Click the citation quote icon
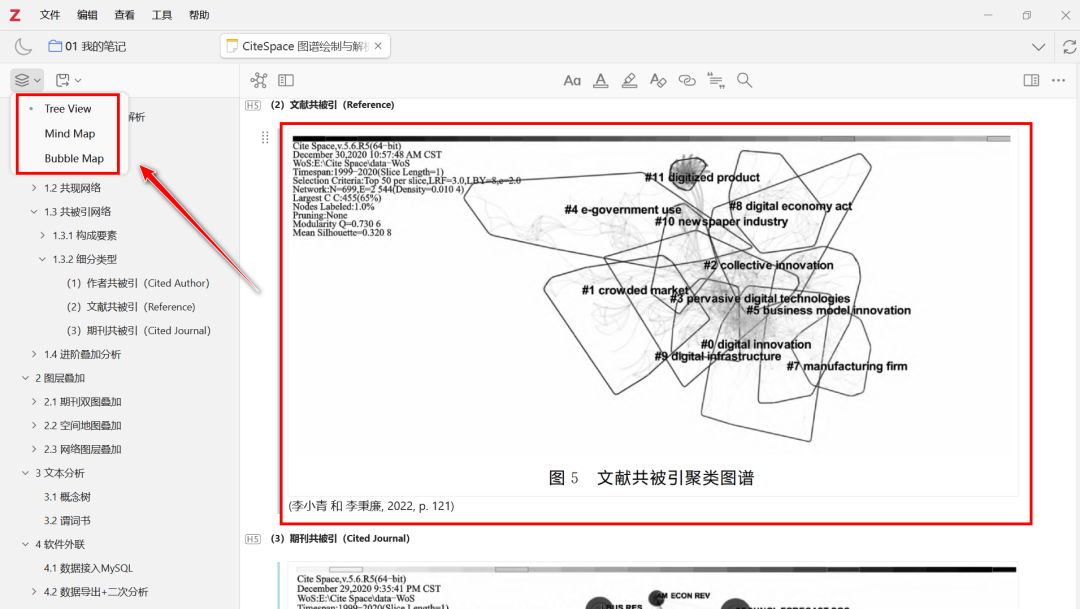1080x609 pixels. [715, 80]
